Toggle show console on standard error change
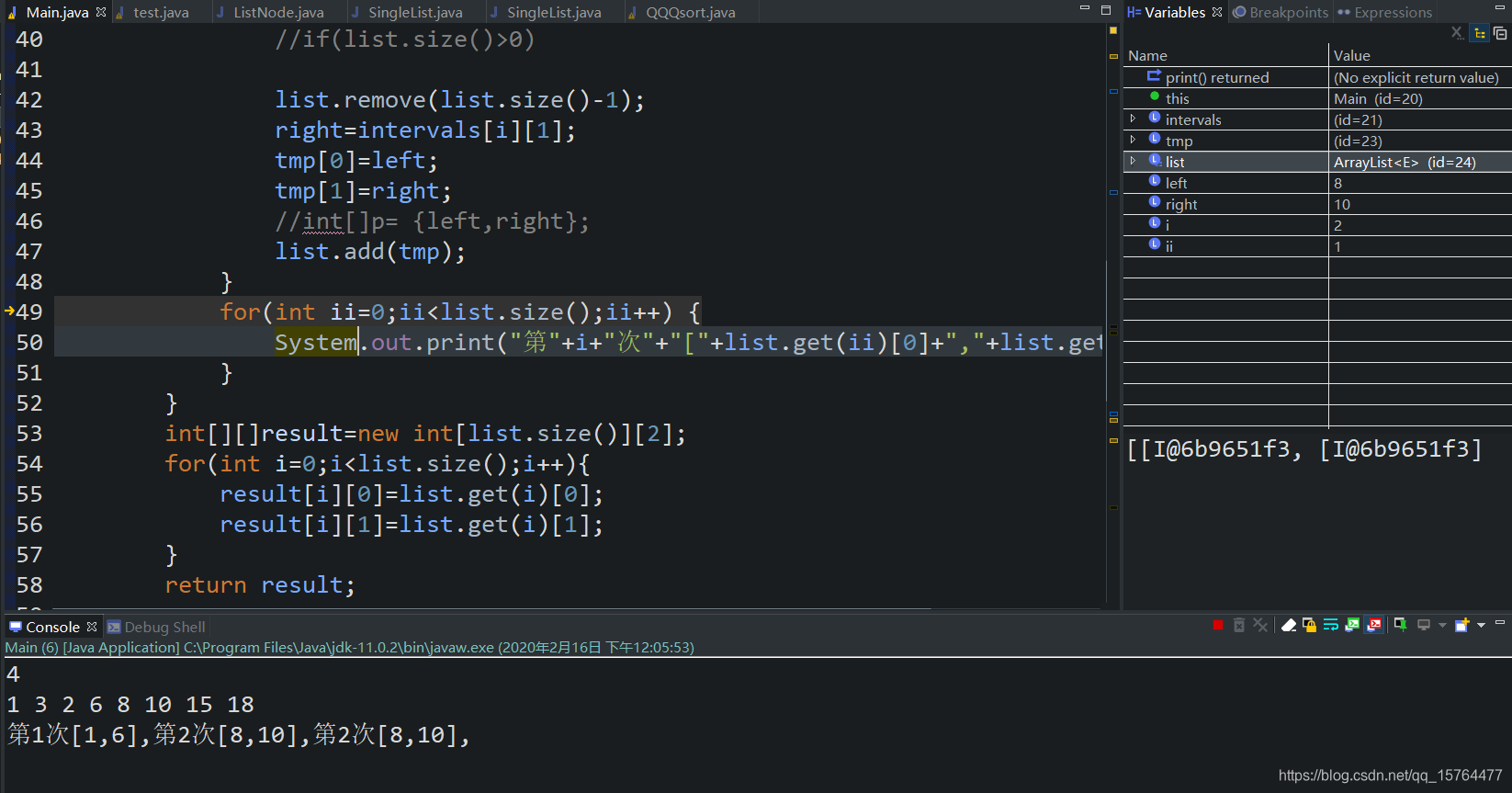The height and width of the screenshot is (793, 1512). (x=1374, y=626)
